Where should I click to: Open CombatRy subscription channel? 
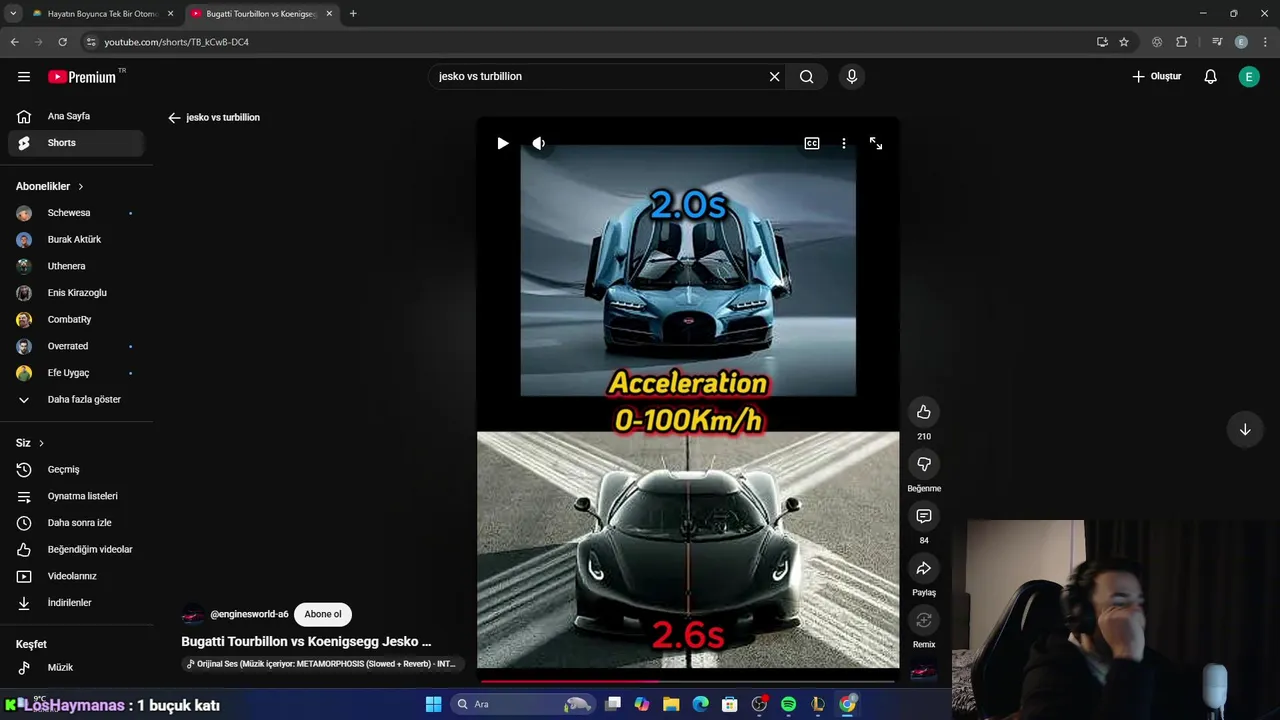click(77, 320)
